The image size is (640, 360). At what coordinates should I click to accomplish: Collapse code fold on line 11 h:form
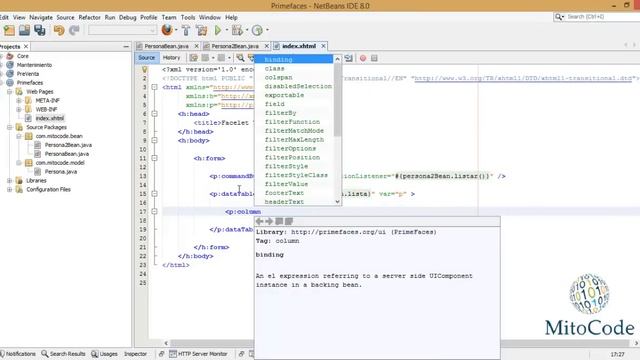(x=154, y=158)
